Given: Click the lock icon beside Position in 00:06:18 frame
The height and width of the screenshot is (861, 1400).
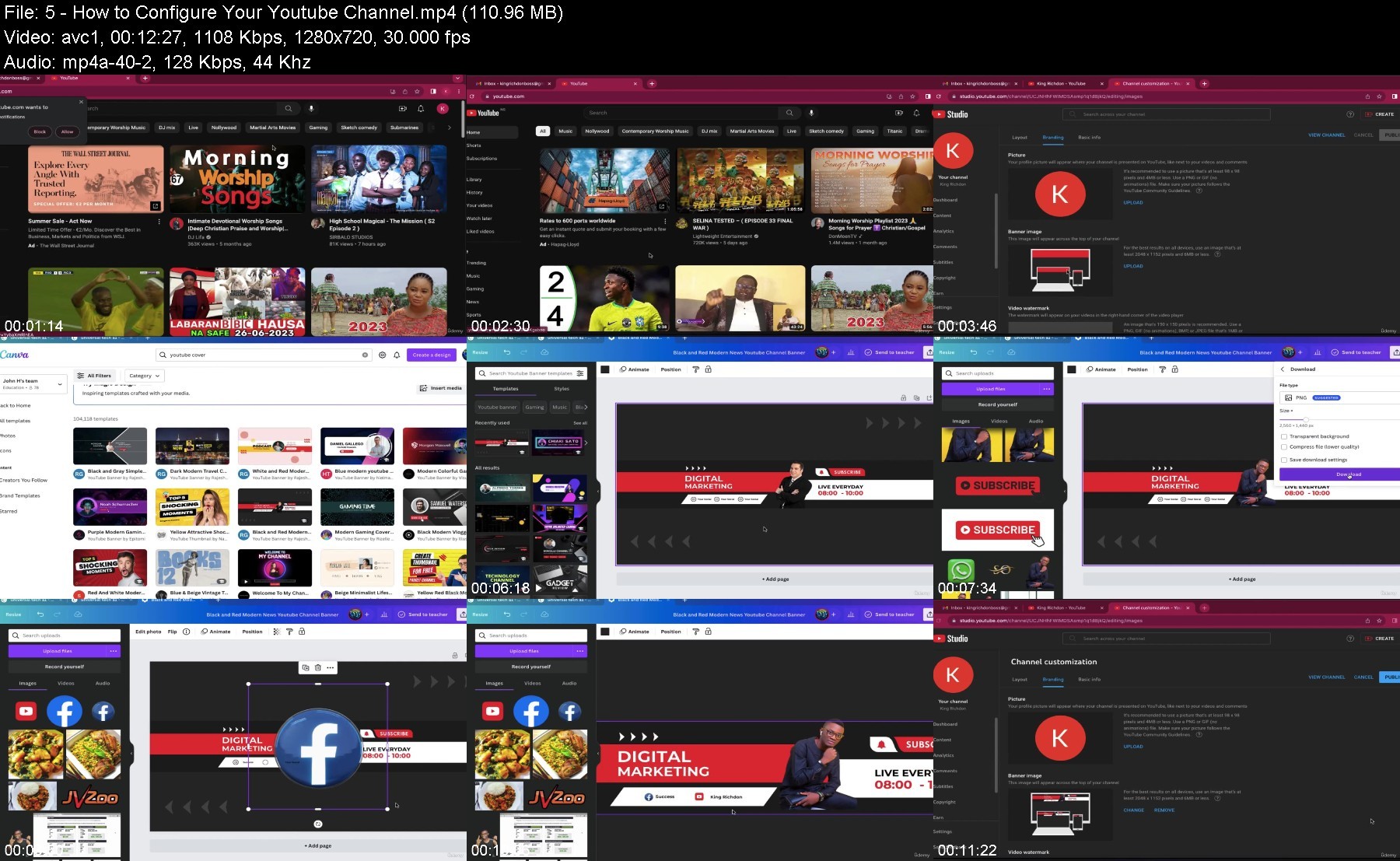Looking at the screenshot, I should 709,369.
